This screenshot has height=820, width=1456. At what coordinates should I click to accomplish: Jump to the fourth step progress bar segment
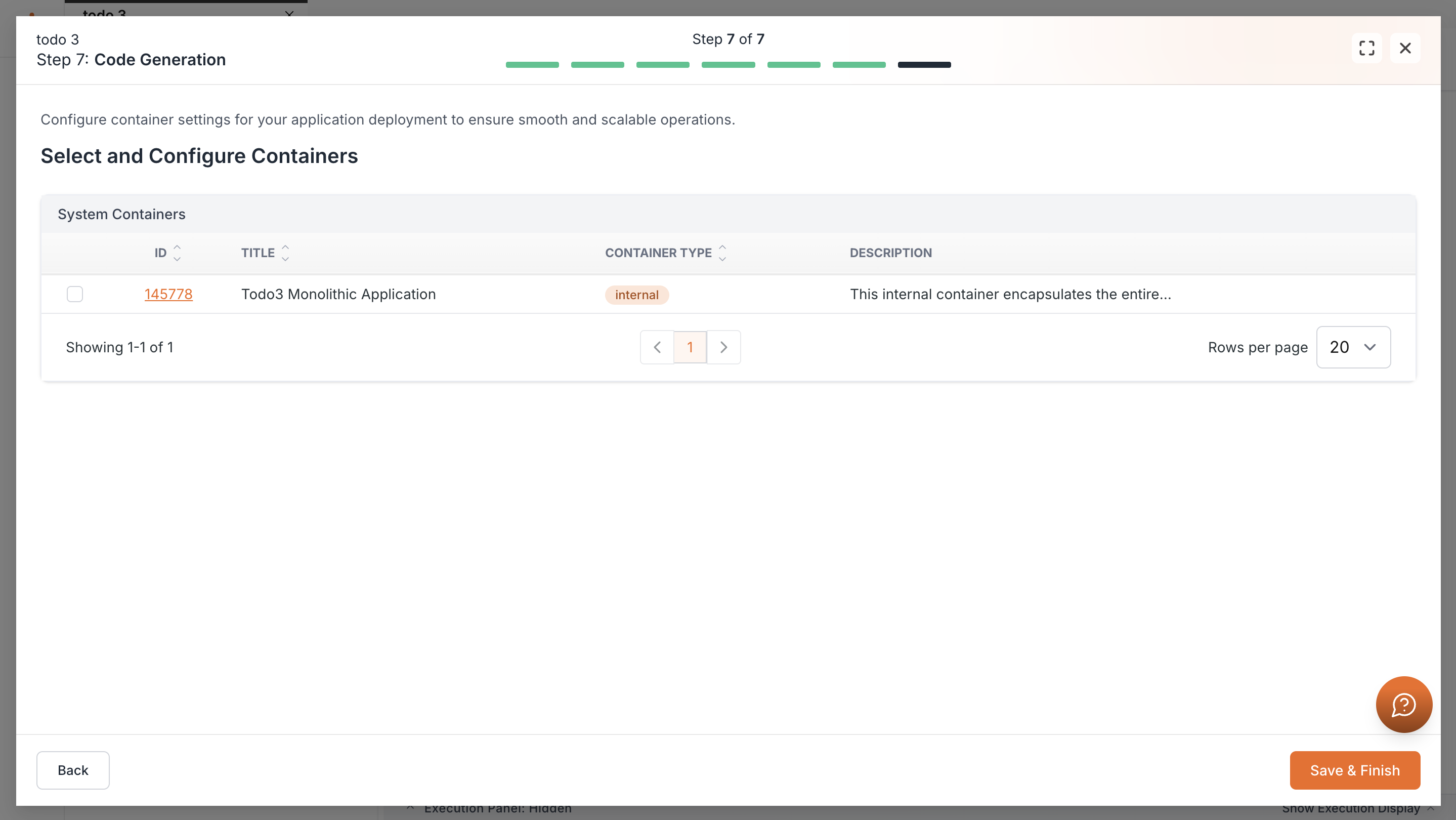(728, 65)
